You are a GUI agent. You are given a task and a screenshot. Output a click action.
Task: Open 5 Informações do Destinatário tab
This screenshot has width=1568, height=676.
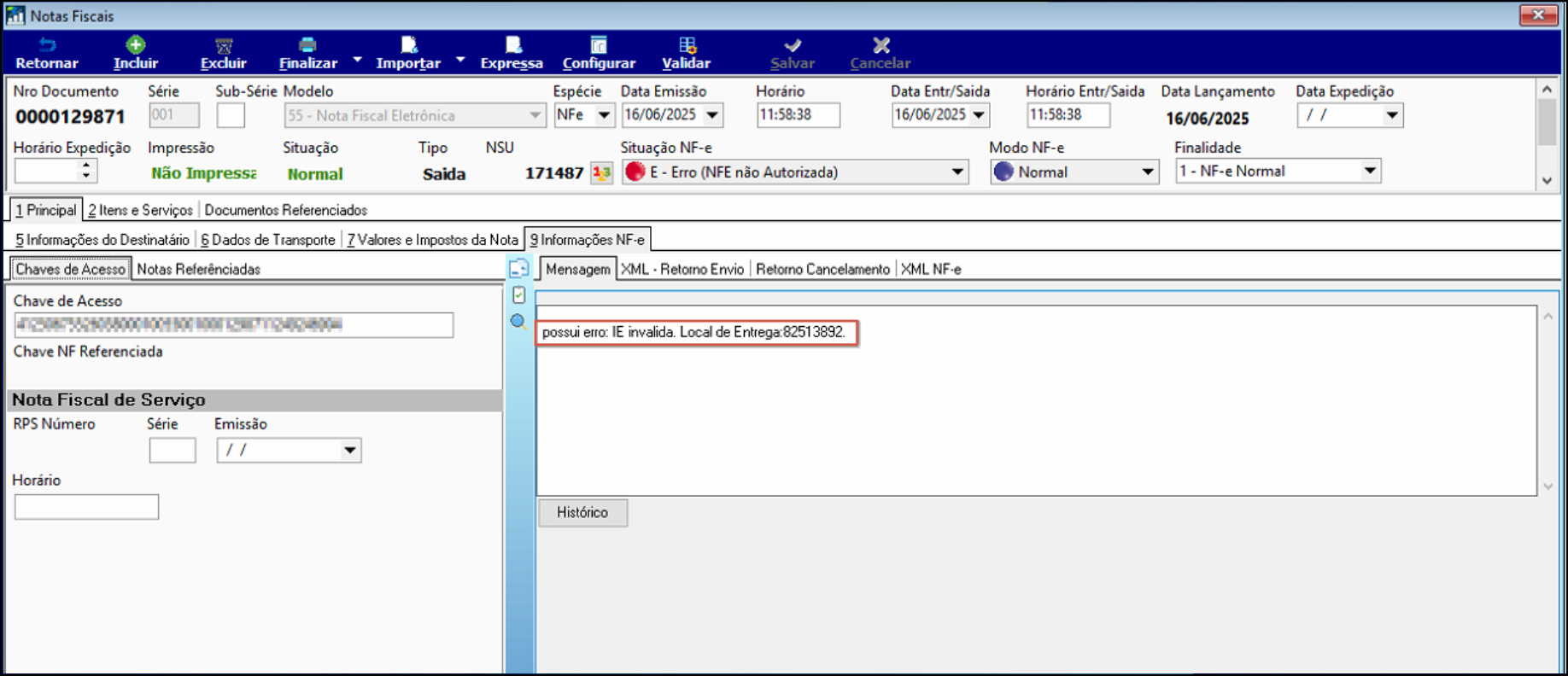point(102,240)
